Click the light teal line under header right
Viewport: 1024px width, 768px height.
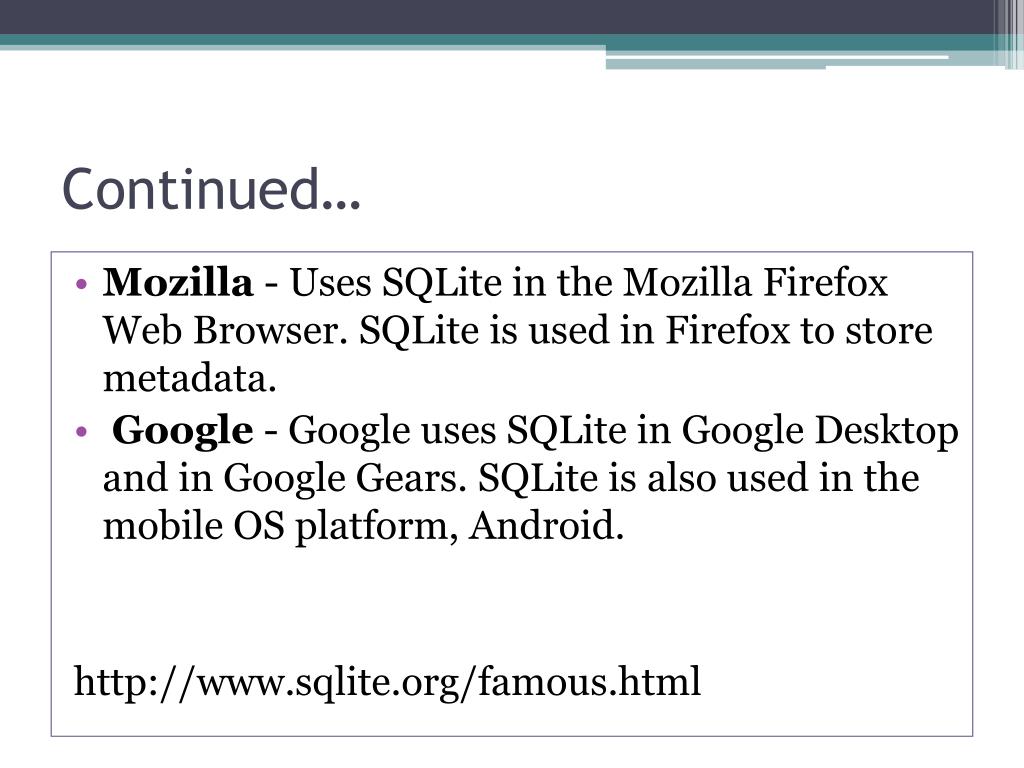tap(777, 57)
